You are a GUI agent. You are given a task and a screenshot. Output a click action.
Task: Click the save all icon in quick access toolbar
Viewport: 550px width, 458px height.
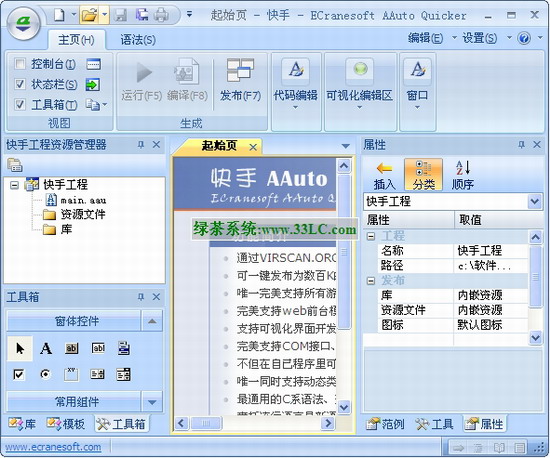[x=142, y=15]
